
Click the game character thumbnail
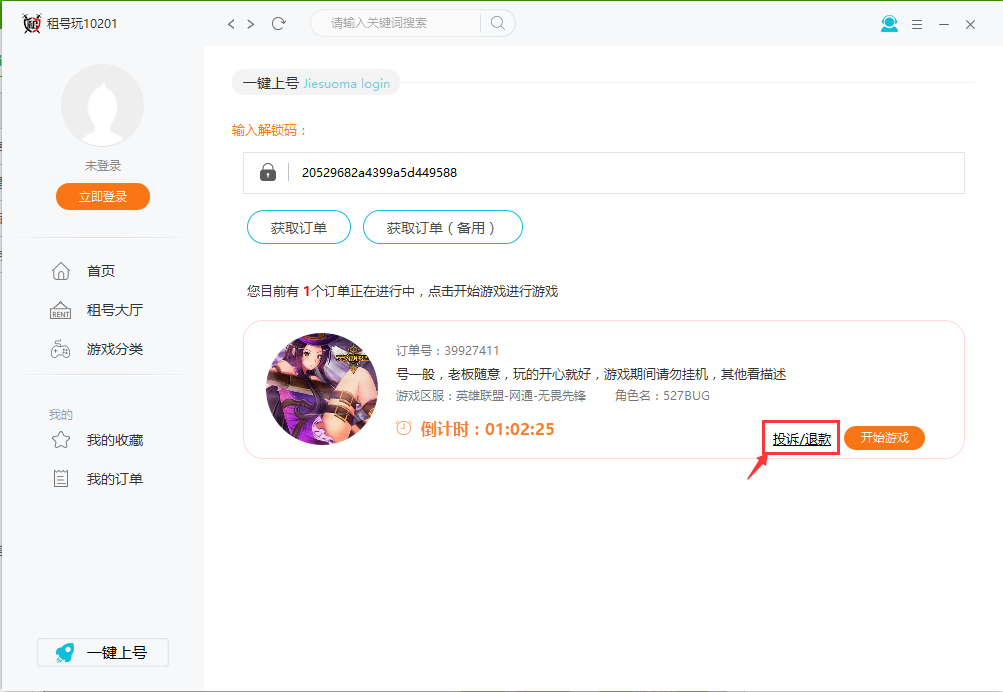(x=322, y=389)
